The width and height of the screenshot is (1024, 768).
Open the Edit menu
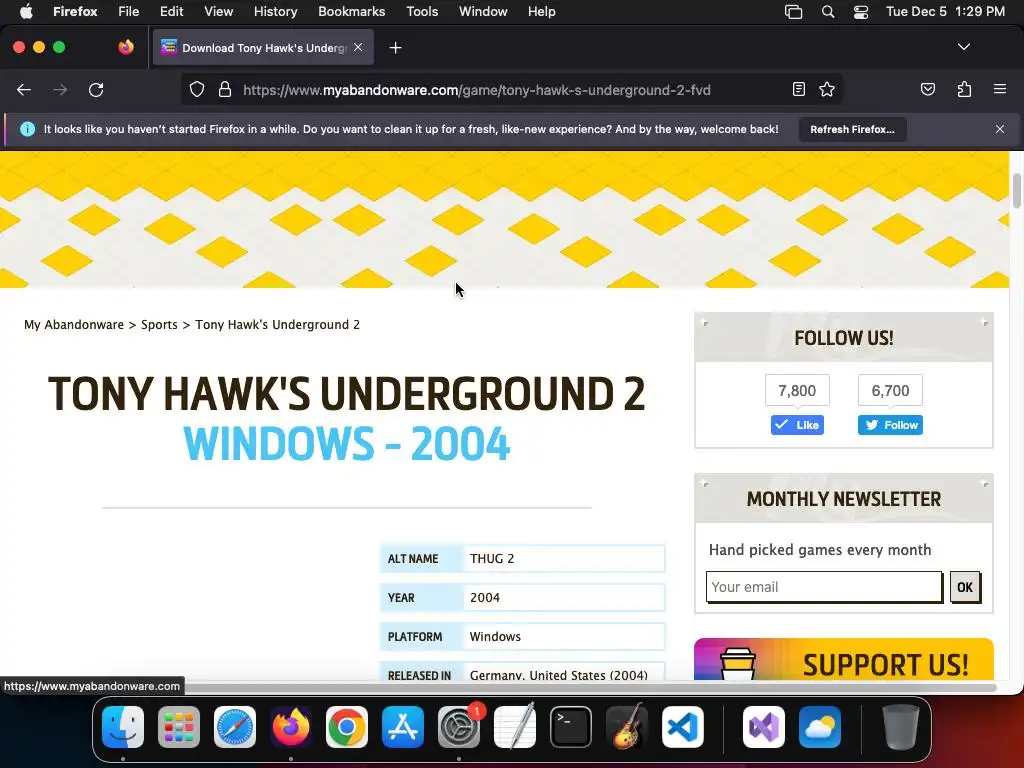pyautogui.click(x=172, y=11)
